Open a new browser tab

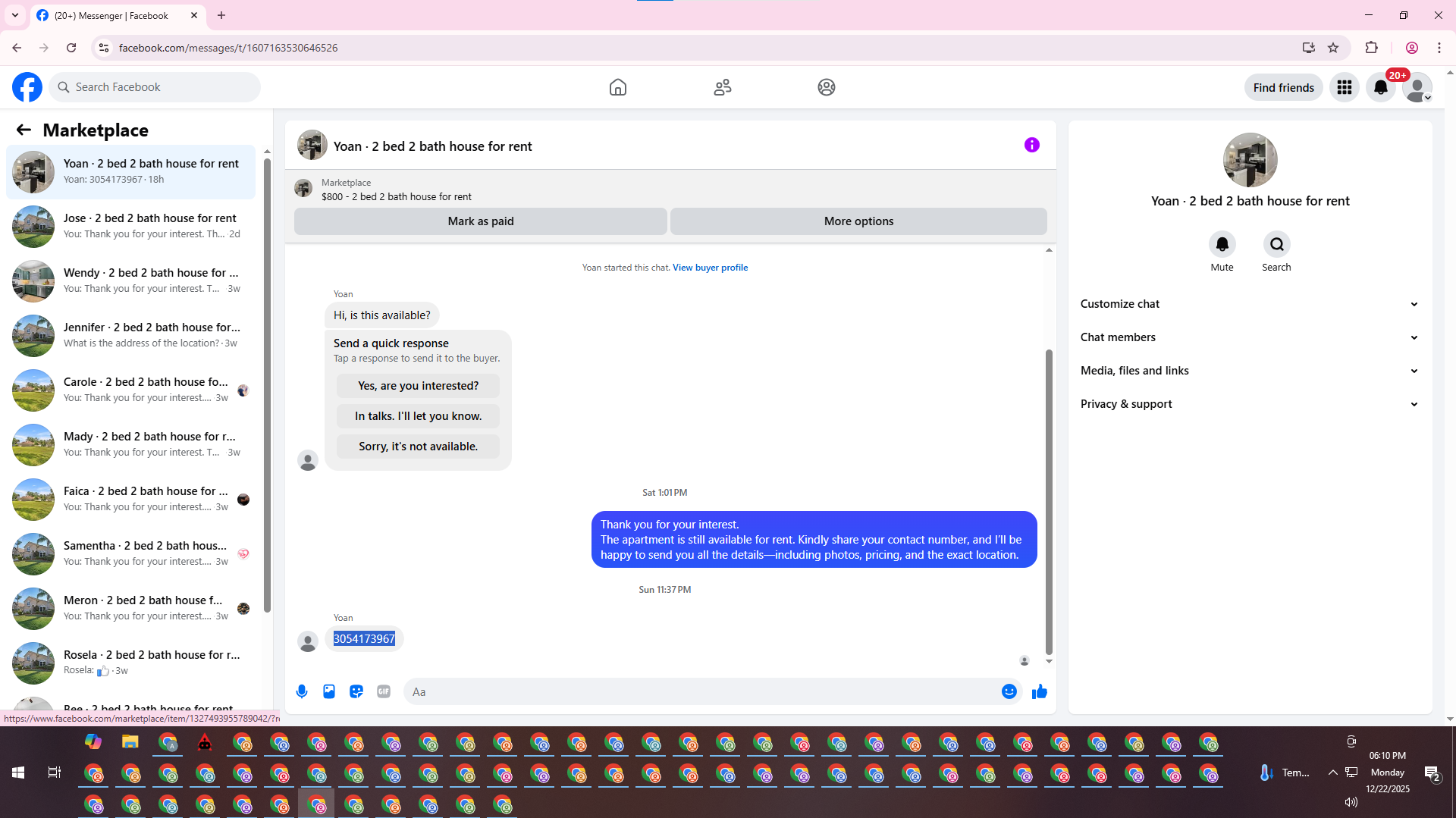click(x=221, y=15)
